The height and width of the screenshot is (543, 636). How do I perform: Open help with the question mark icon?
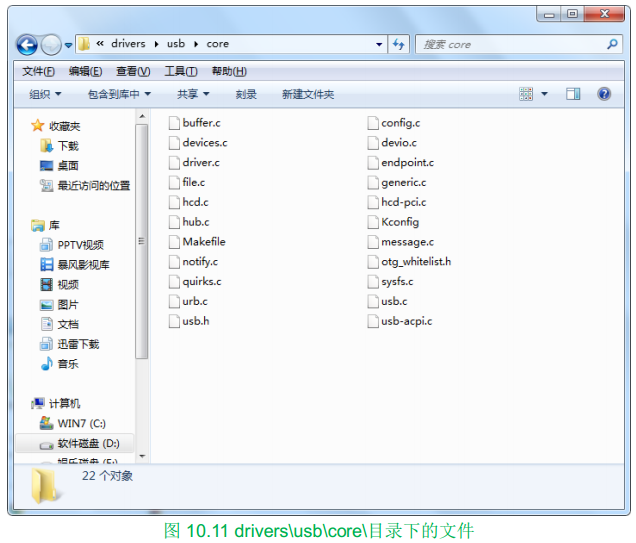pyautogui.click(x=604, y=94)
